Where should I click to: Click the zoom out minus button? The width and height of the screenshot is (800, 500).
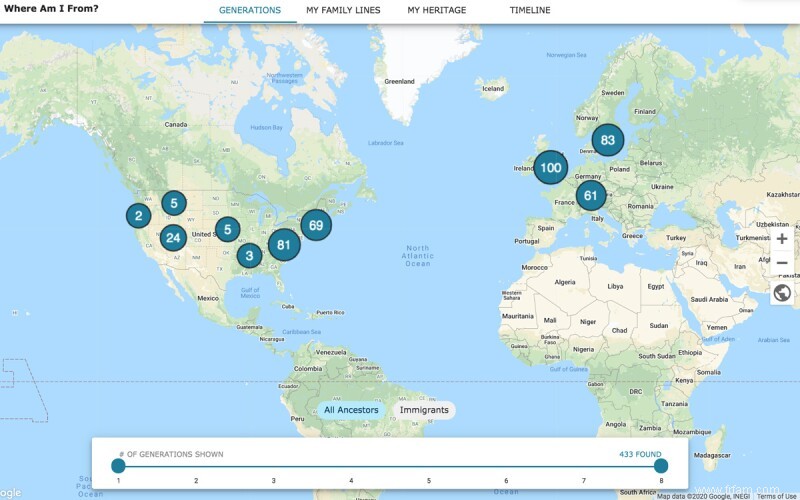click(x=782, y=263)
